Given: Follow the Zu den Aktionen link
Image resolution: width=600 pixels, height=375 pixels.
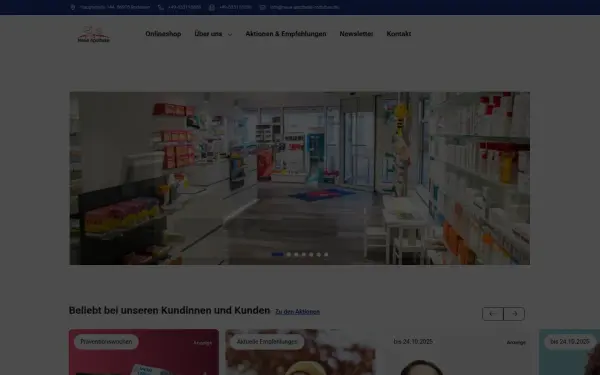Looking at the screenshot, I should [297, 312].
